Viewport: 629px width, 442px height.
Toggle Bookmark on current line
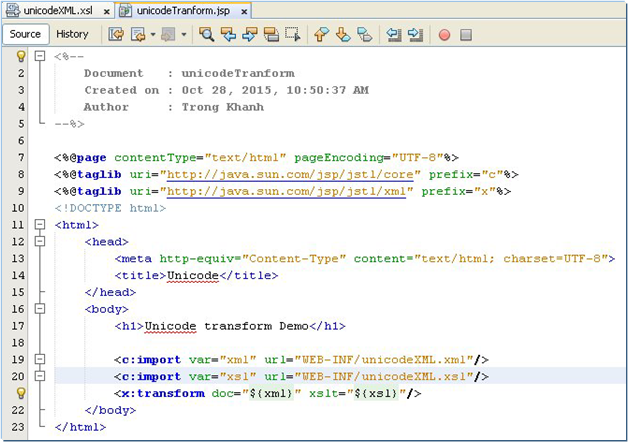pyautogui.click(x=365, y=34)
